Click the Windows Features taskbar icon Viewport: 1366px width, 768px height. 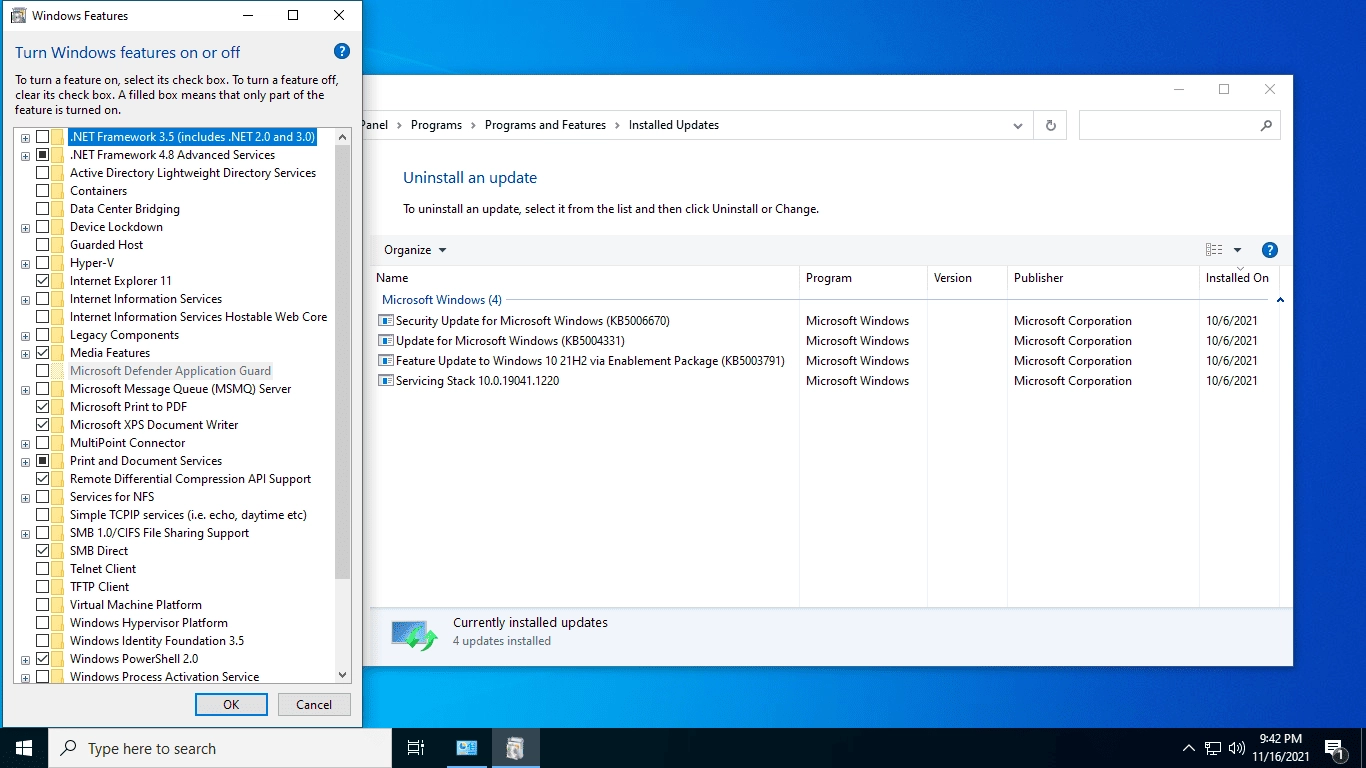coord(515,748)
